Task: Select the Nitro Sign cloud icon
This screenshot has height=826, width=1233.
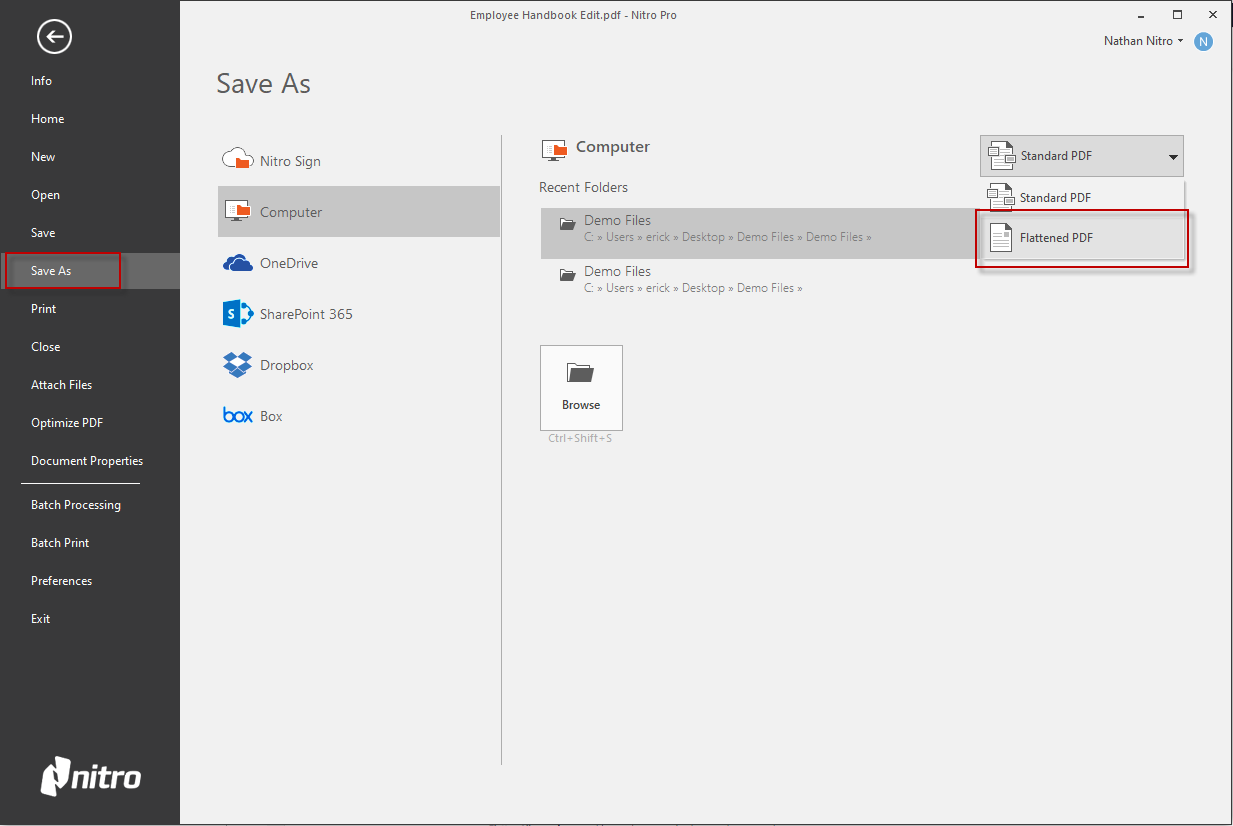Action: [237, 160]
